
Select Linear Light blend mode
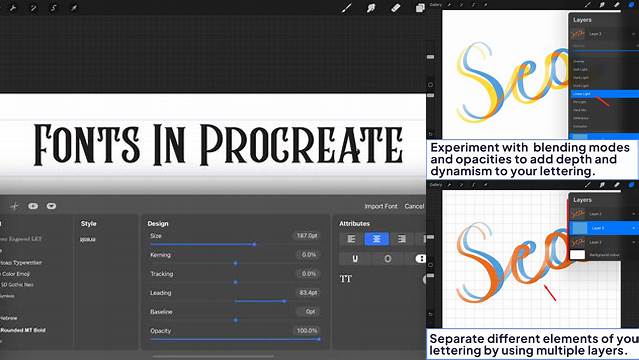click(x=604, y=94)
